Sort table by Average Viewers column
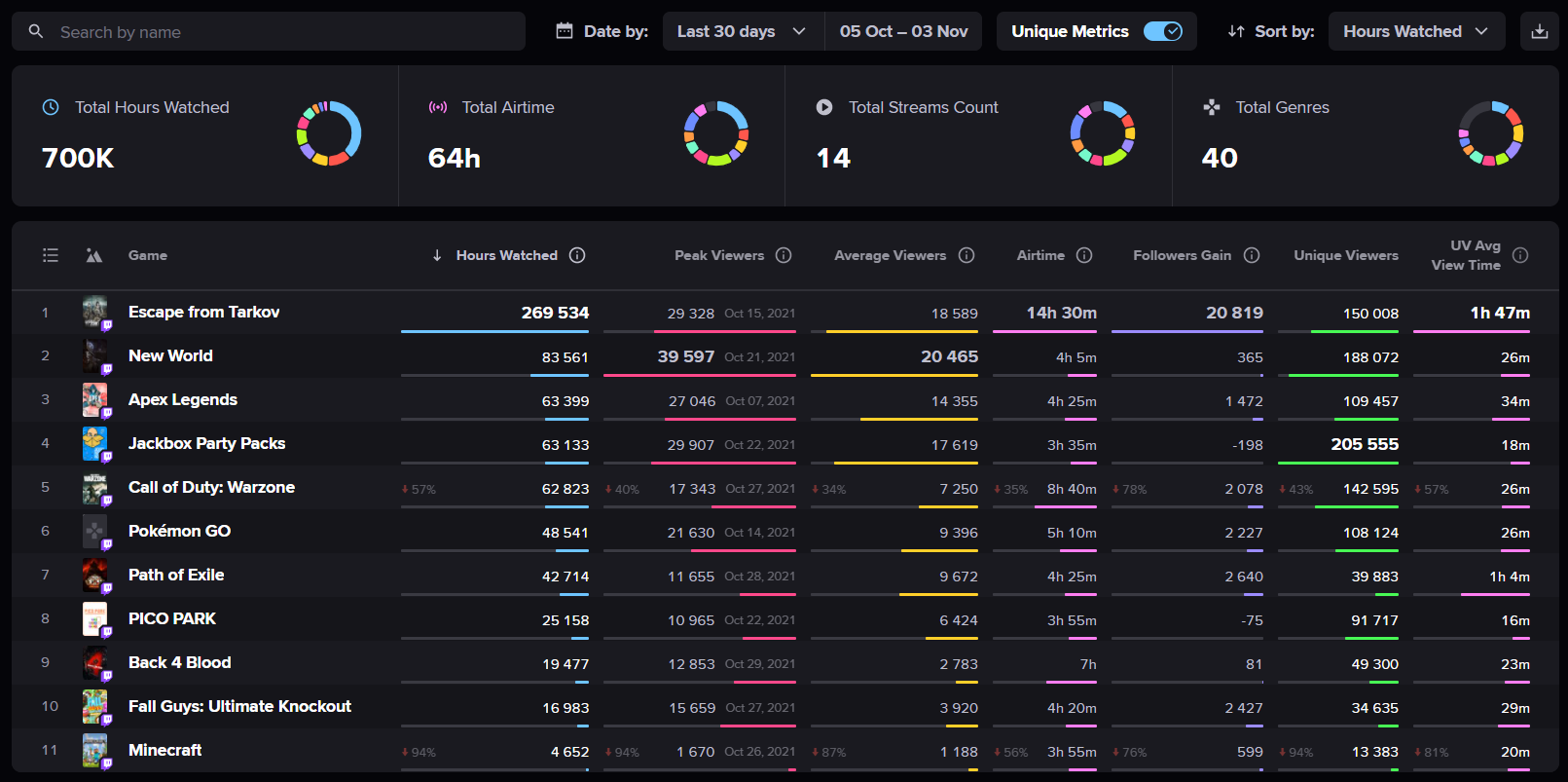1568x782 pixels. [x=890, y=255]
